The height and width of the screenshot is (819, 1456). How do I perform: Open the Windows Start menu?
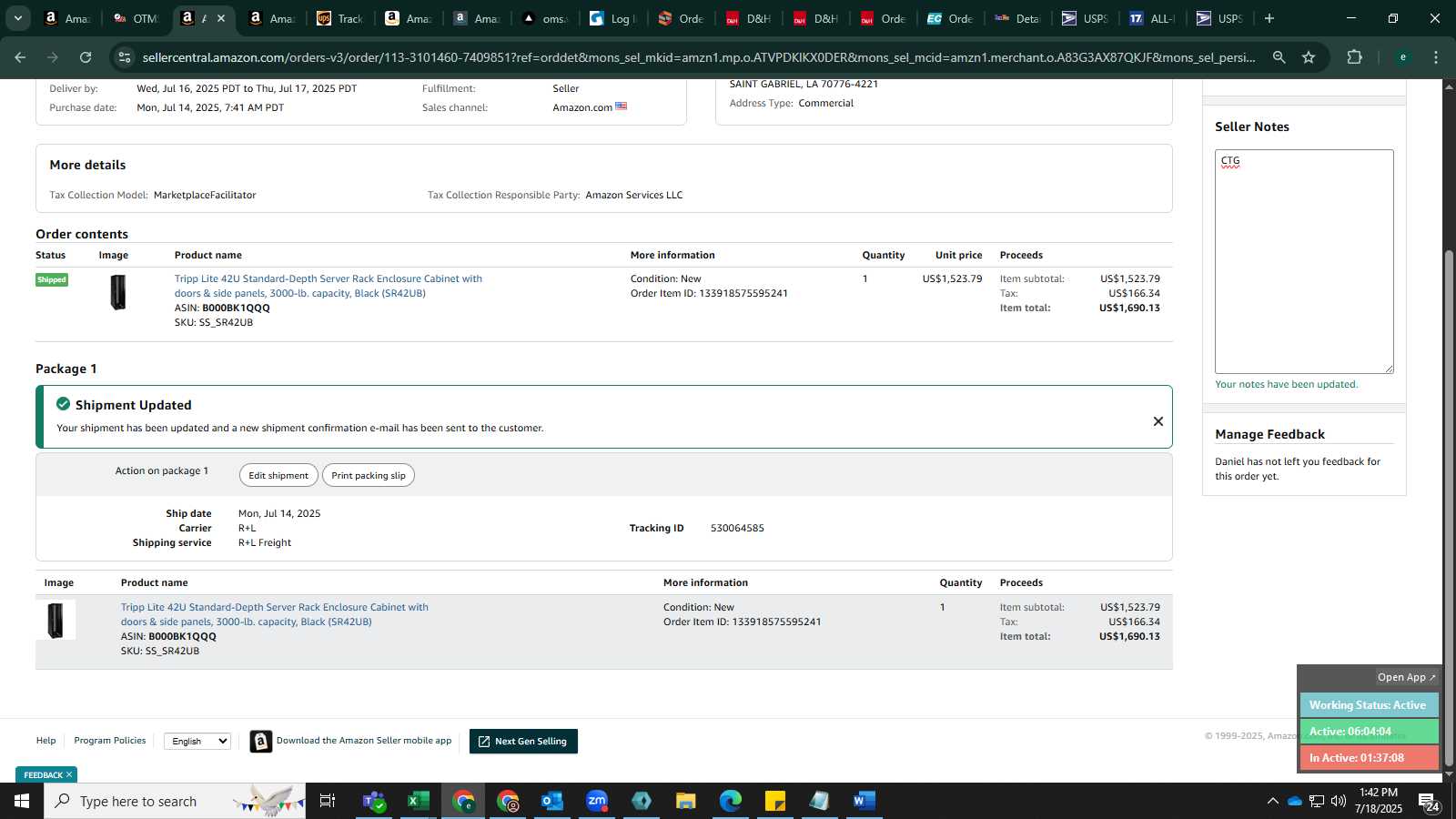pyautogui.click(x=22, y=801)
